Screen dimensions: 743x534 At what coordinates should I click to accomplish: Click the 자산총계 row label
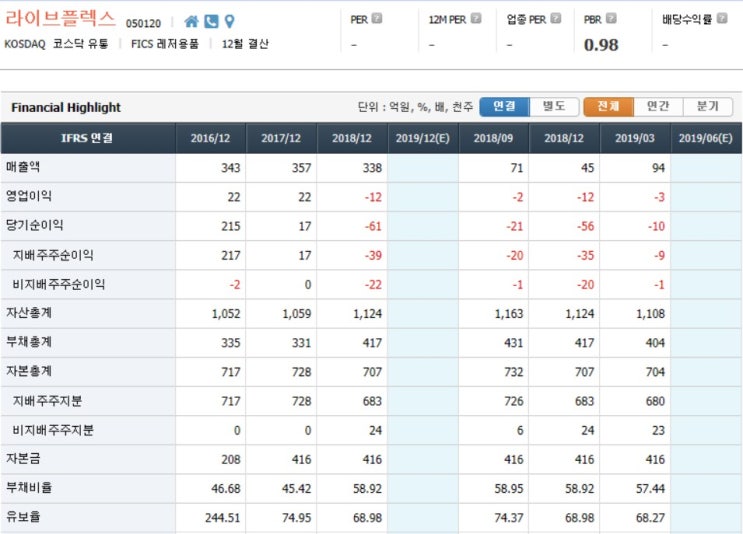pos(29,313)
